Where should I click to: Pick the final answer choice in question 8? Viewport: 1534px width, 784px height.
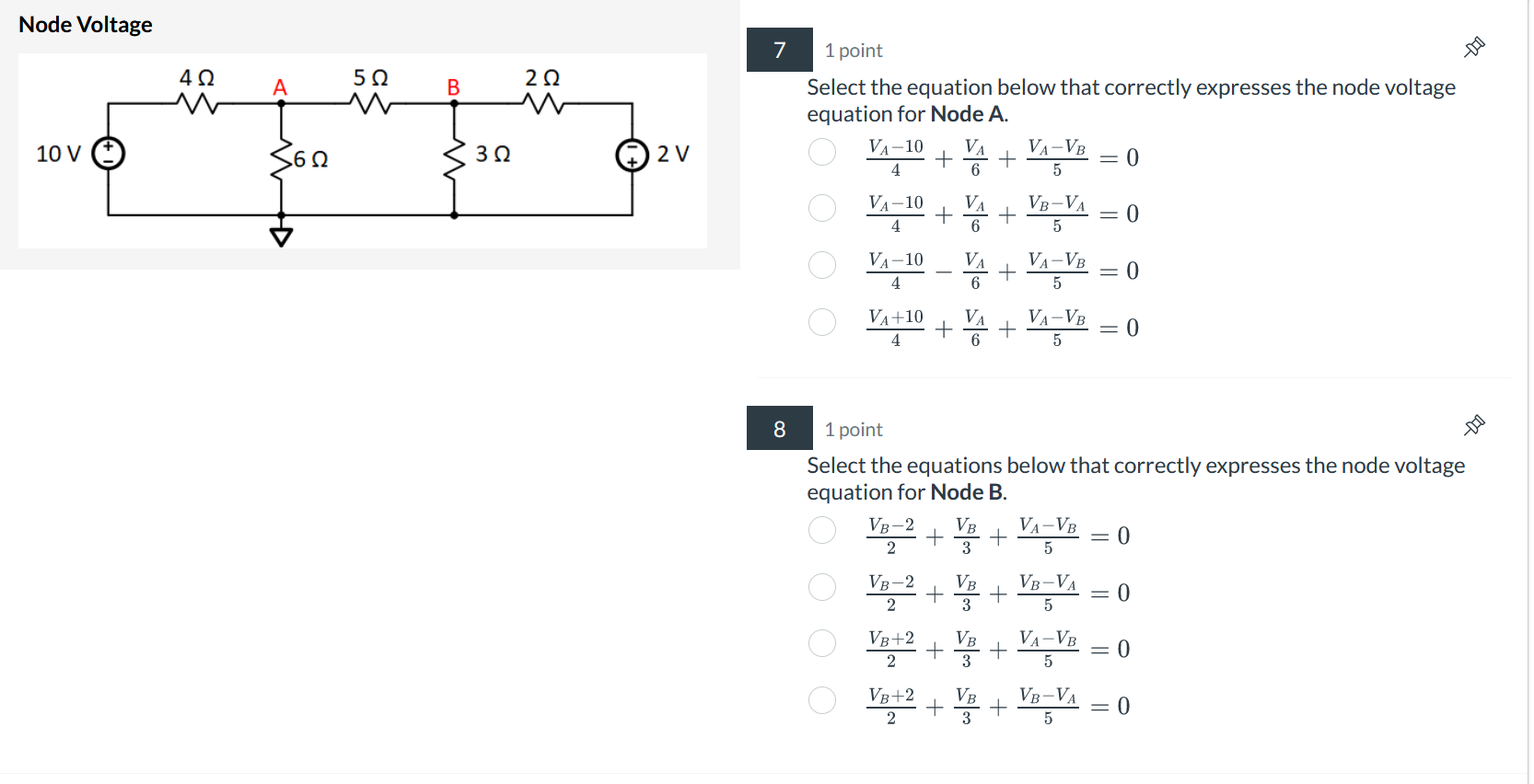click(x=822, y=700)
